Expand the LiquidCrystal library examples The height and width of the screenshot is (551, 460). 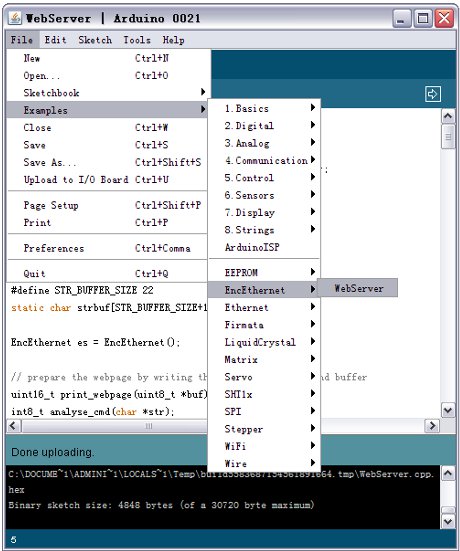tap(264, 342)
